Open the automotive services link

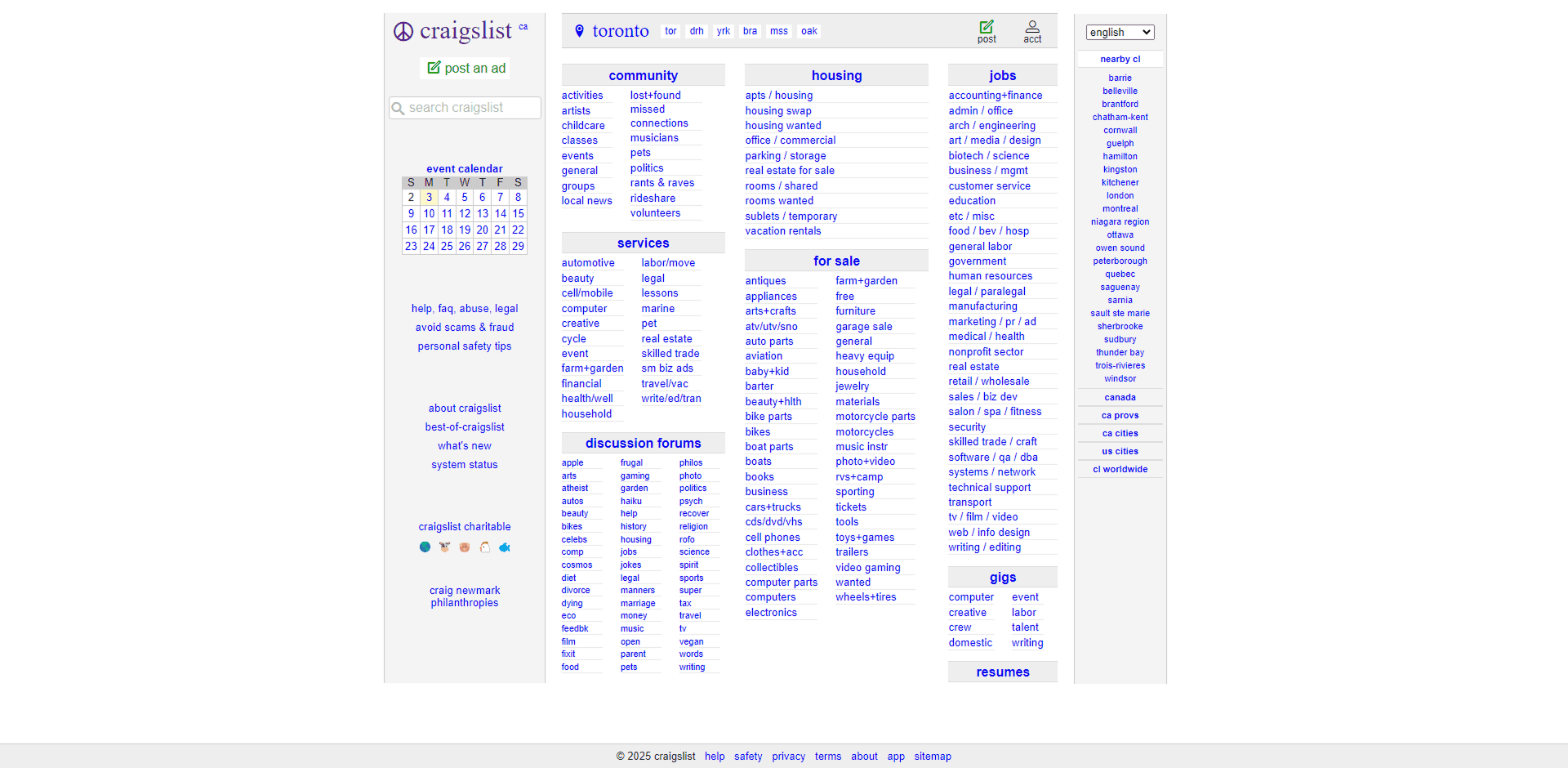click(588, 263)
